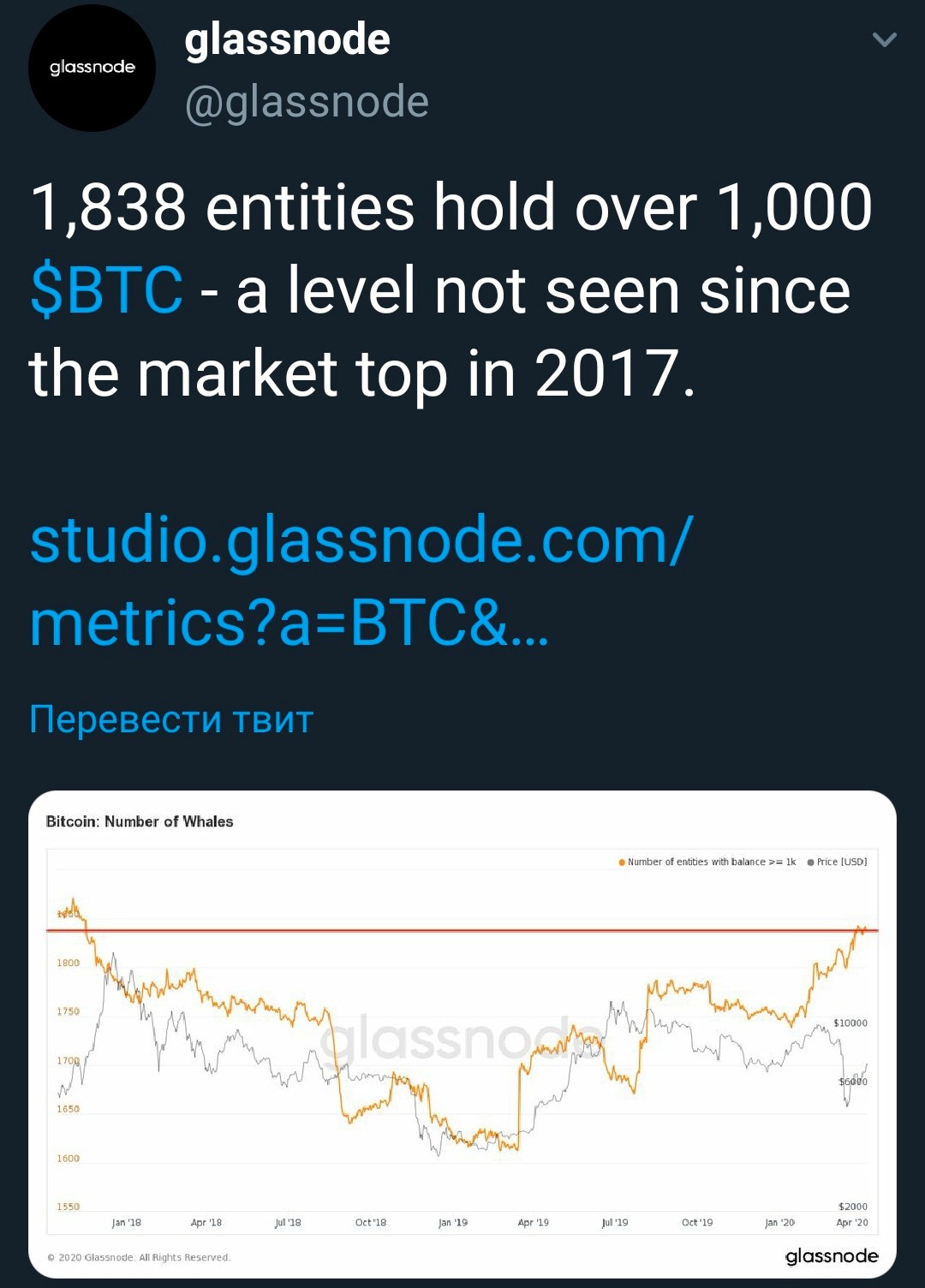Click the Apr '20 axis label
This screenshot has height=1288, width=925.
(852, 1222)
